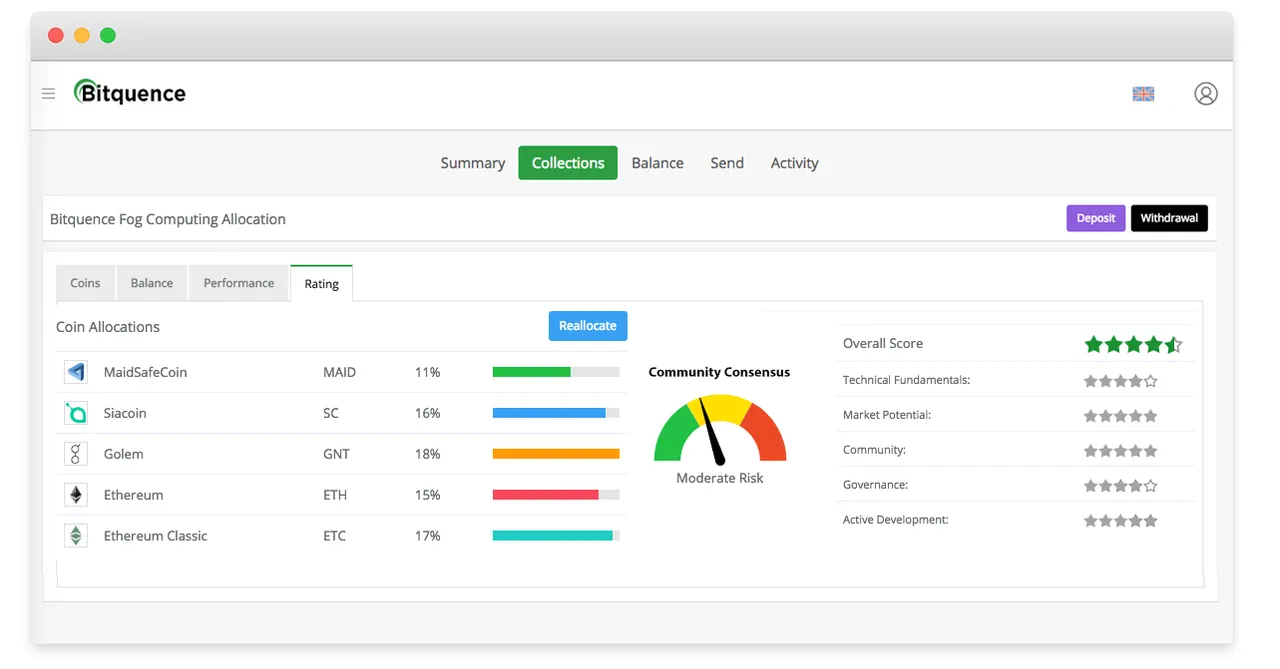Click the SC ticker symbol

331,413
